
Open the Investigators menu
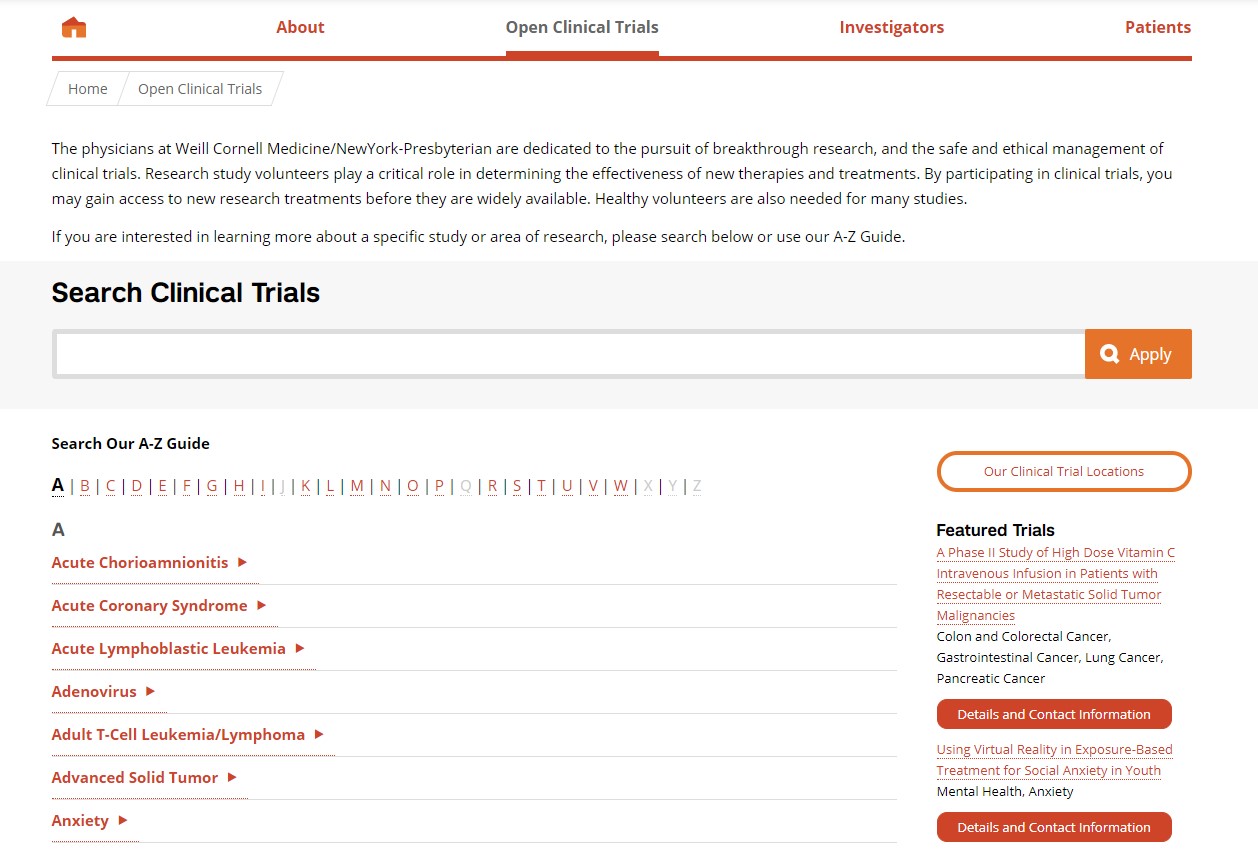pos(891,27)
